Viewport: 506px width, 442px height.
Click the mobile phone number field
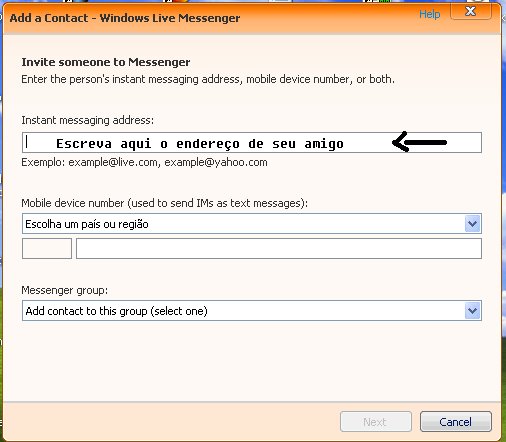pyautogui.click(x=279, y=248)
